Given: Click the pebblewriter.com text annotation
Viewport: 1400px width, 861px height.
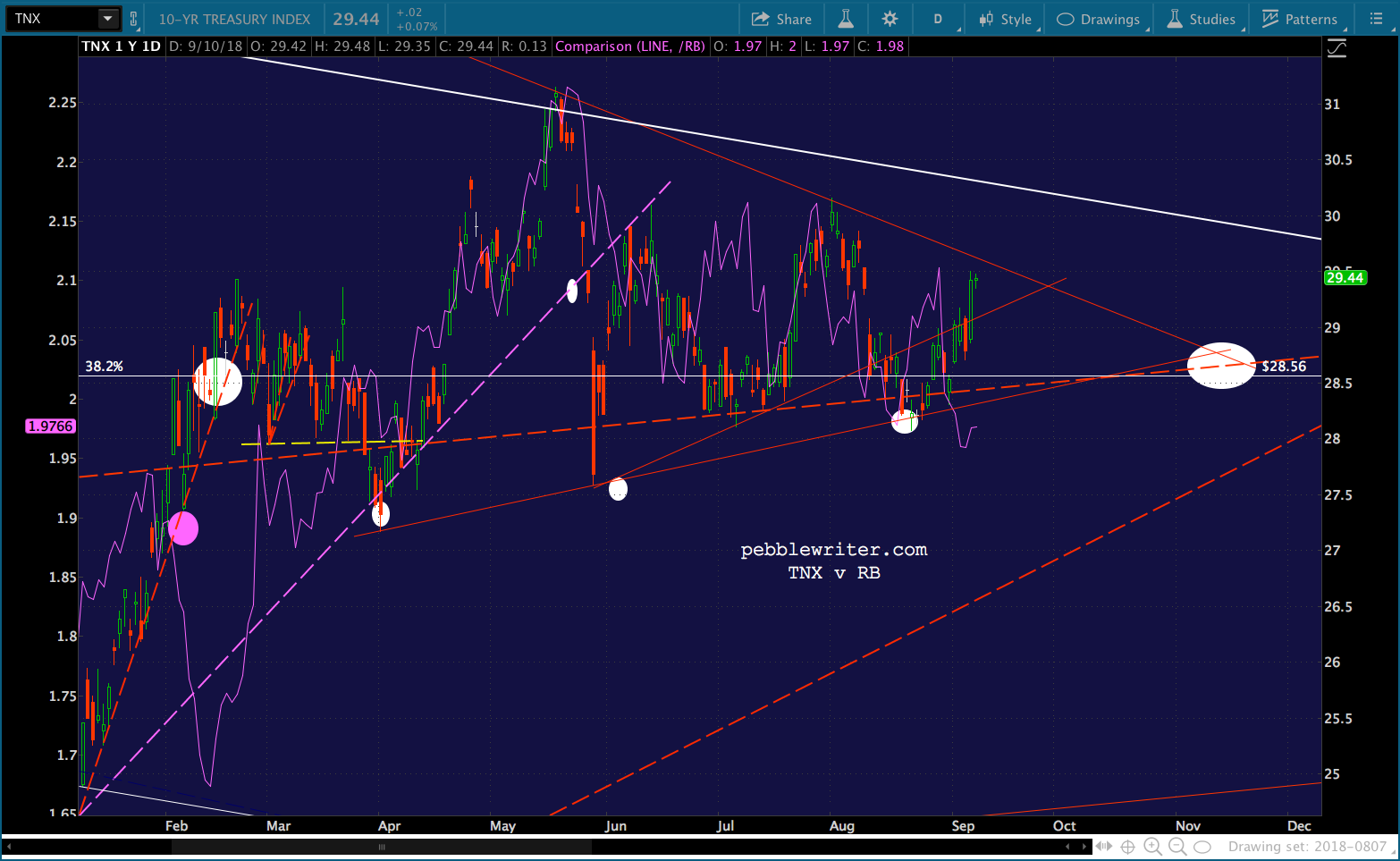Looking at the screenshot, I should tap(834, 550).
